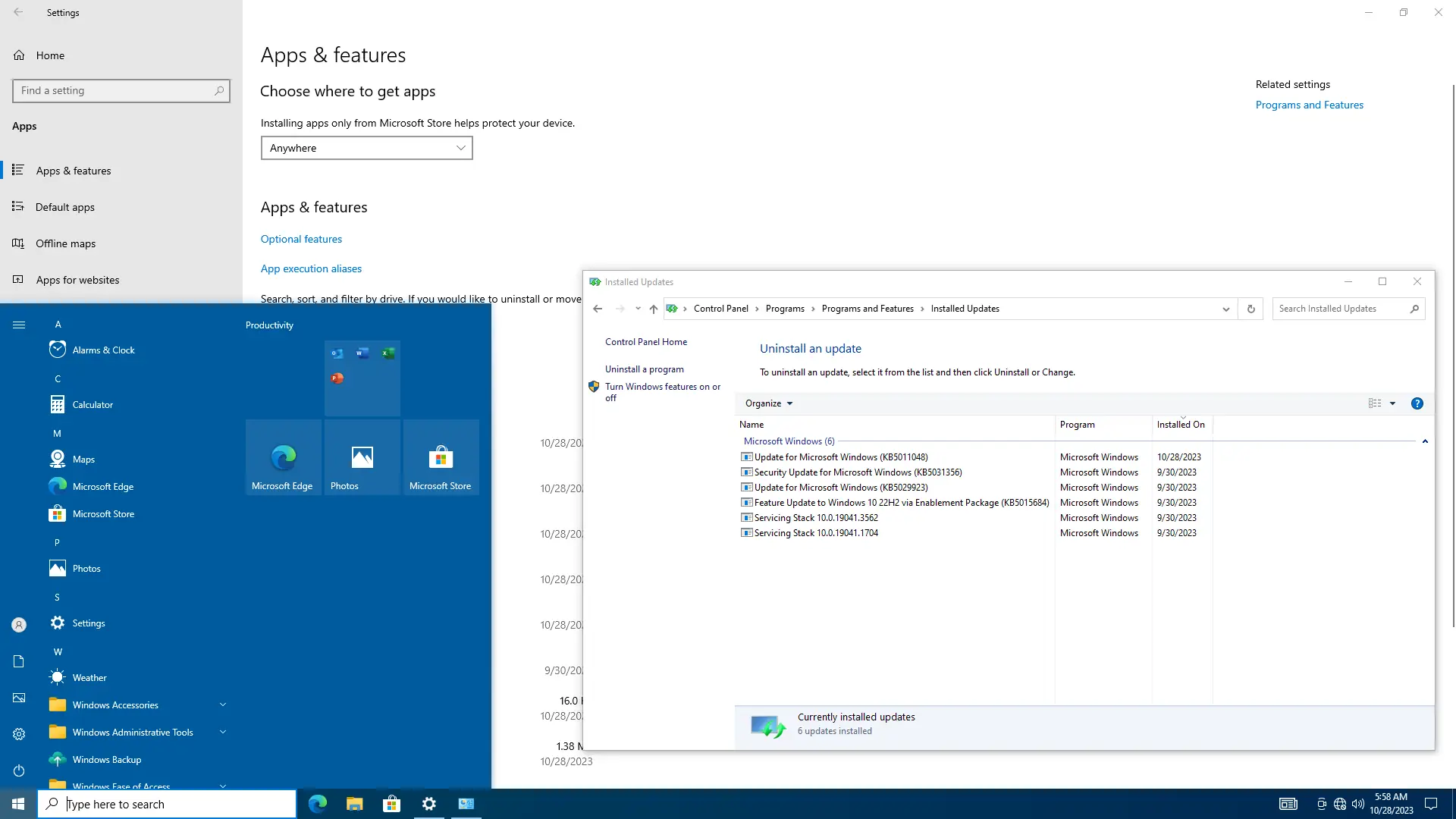
Task: Click the Search Installed Updates field
Action: [x=1340, y=309]
